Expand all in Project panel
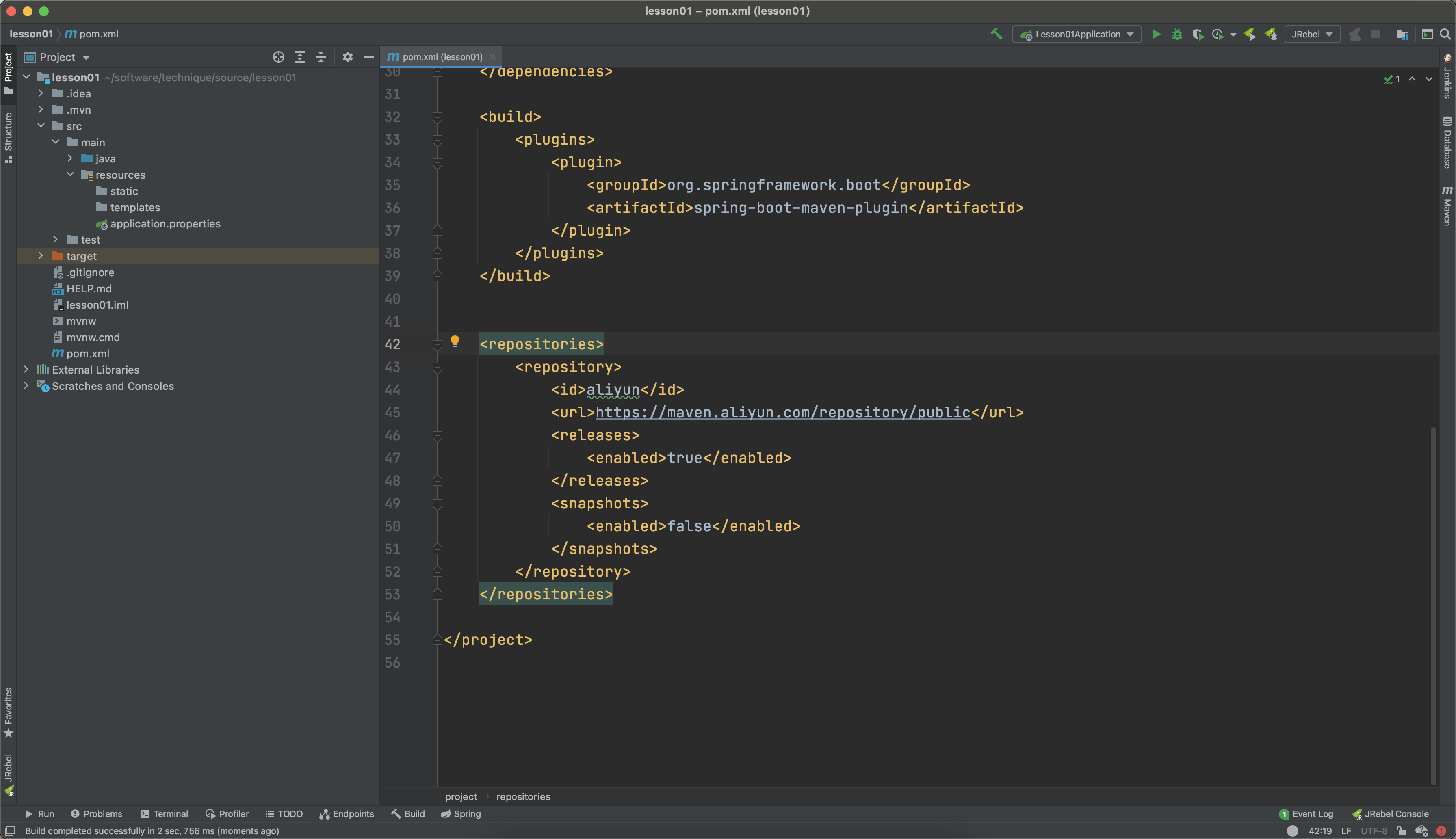Image resolution: width=1456 pixels, height=839 pixels. click(x=300, y=56)
